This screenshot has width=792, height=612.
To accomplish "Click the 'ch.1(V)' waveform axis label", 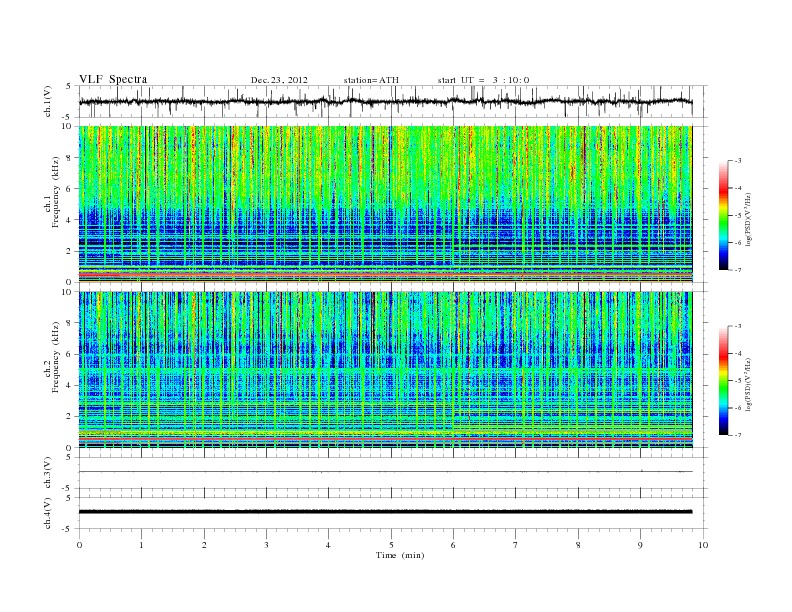I will 48,101.
